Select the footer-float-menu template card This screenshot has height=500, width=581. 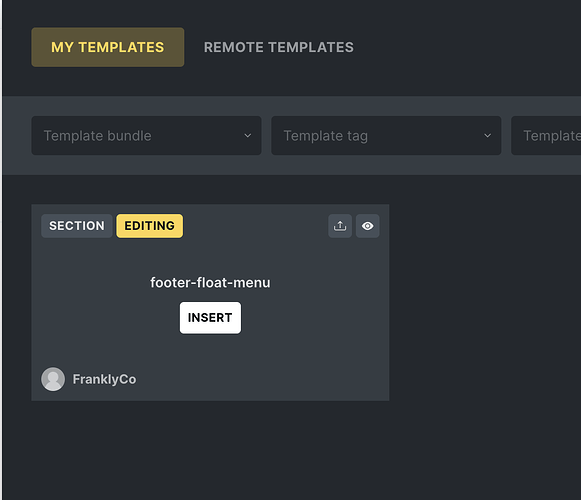click(x=210, y=302)
